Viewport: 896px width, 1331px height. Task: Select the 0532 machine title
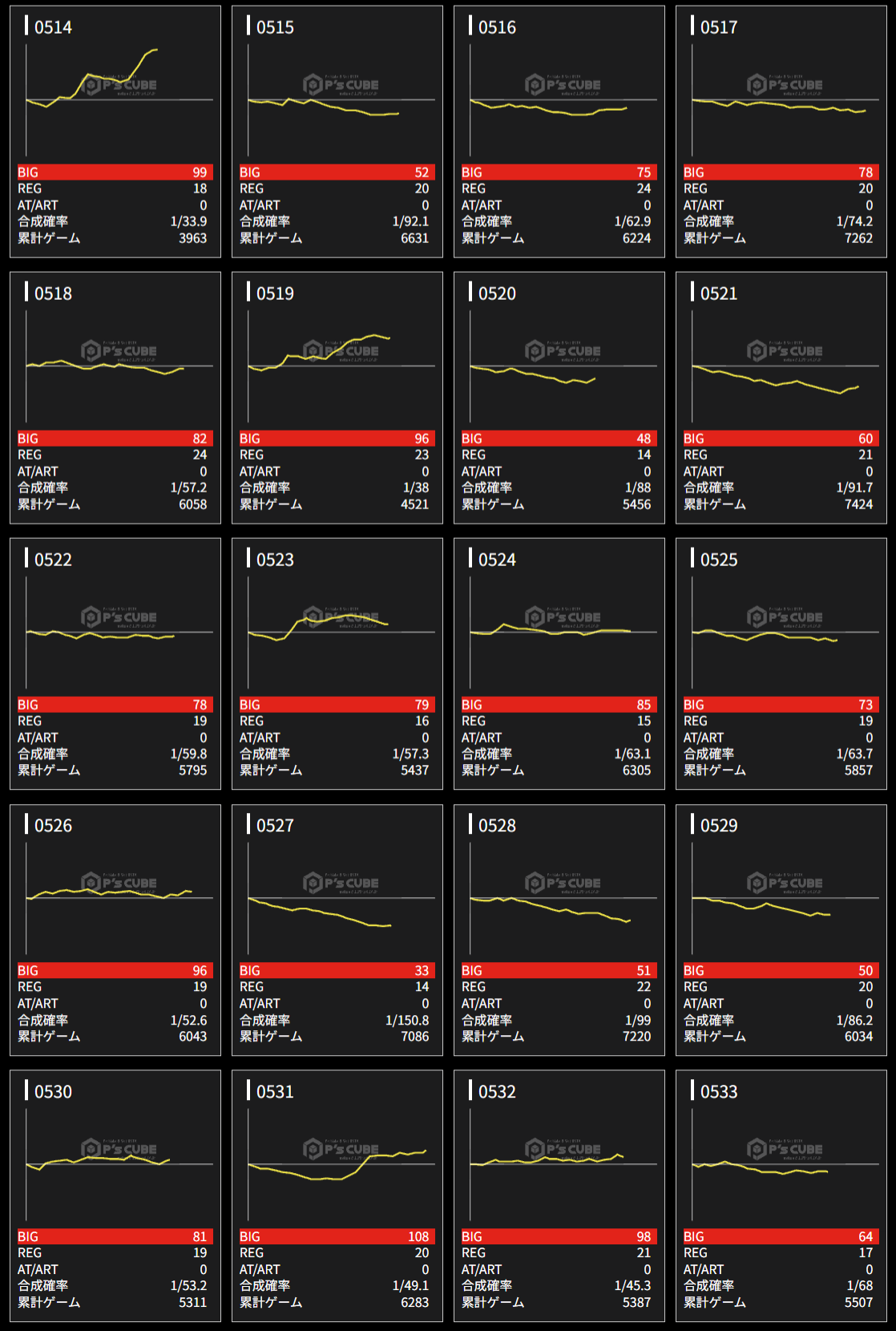[497, 1092]
